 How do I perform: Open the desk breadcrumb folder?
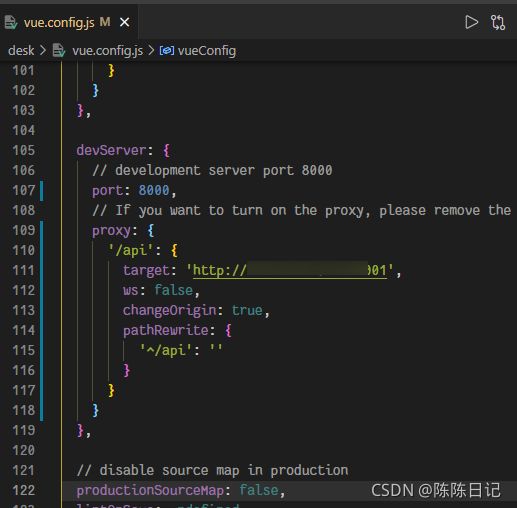coord(21,51)
